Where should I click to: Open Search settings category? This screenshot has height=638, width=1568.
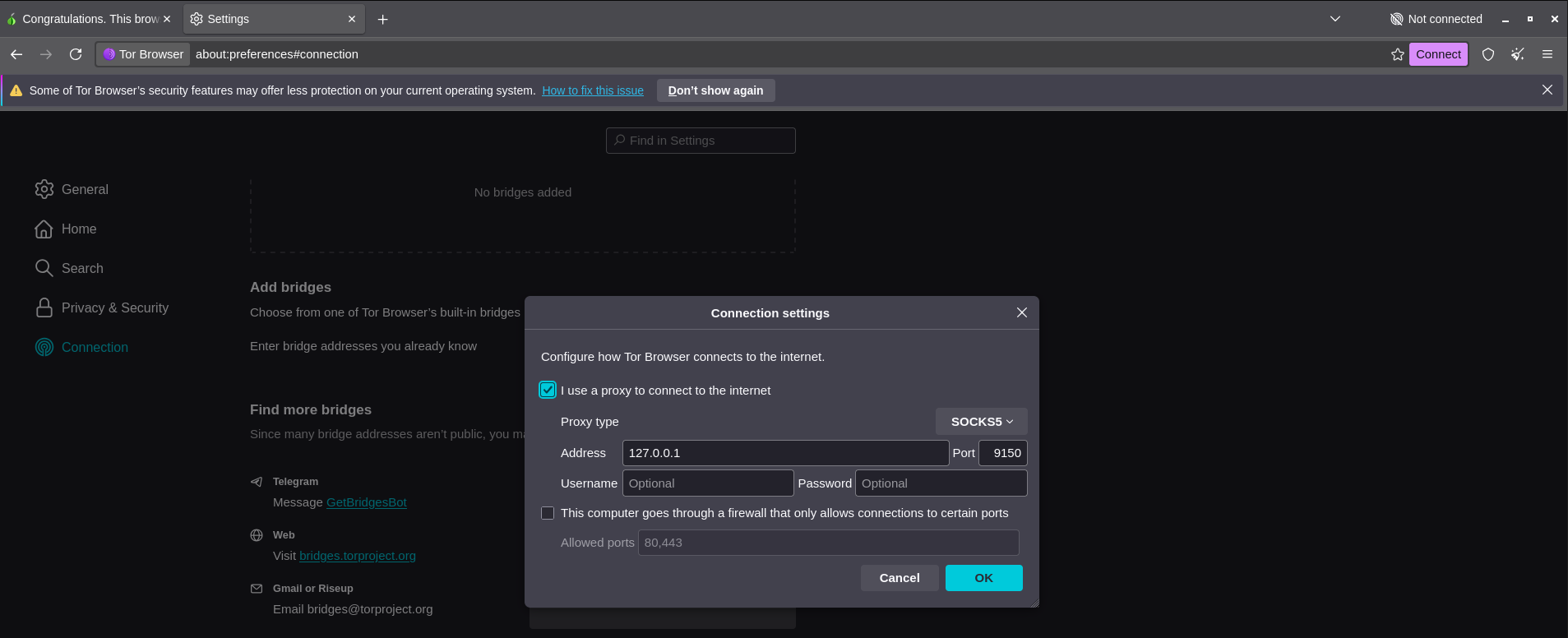[69, 268]
